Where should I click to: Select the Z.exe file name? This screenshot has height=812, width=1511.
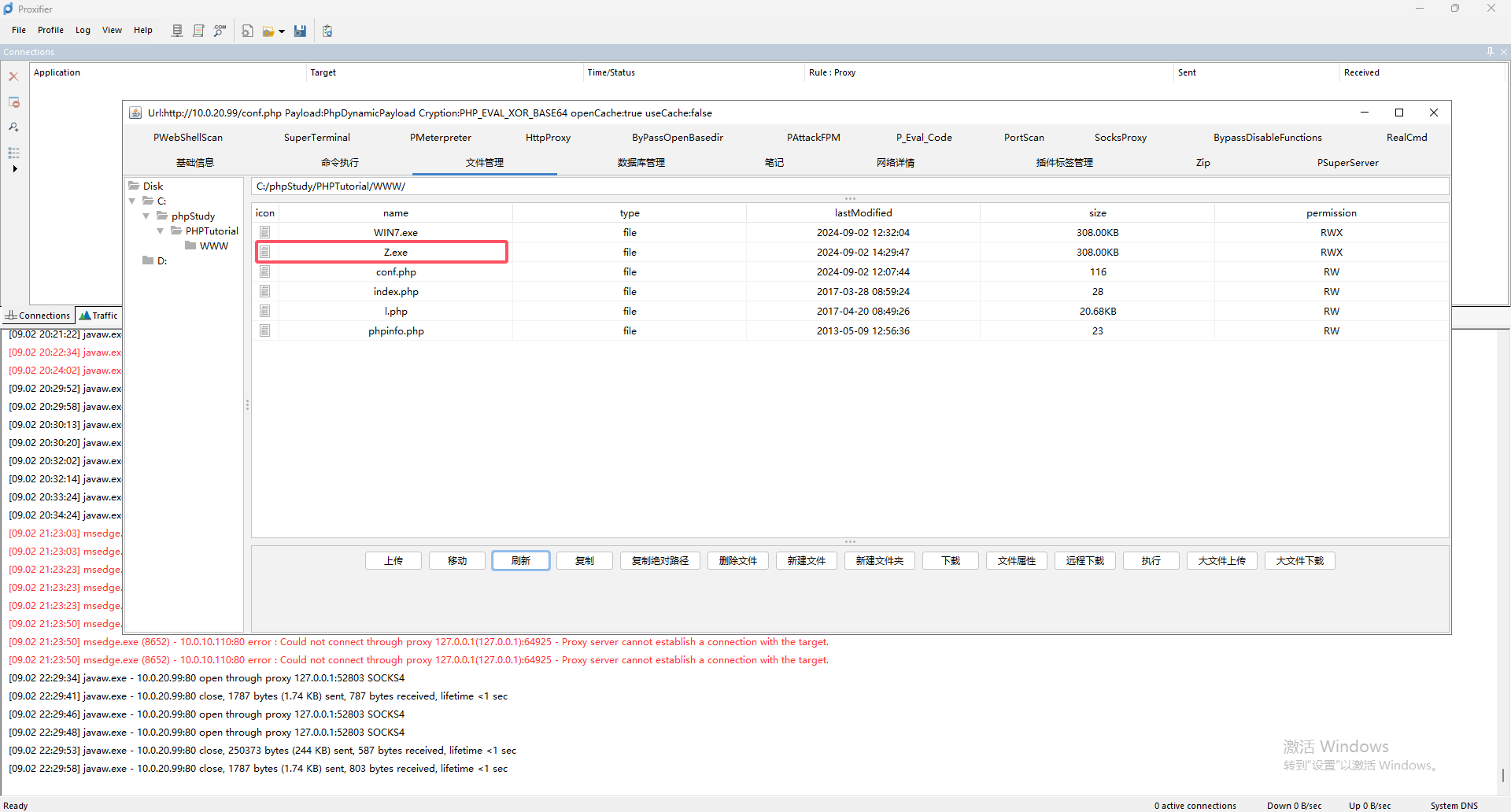(x=396, y=252)
